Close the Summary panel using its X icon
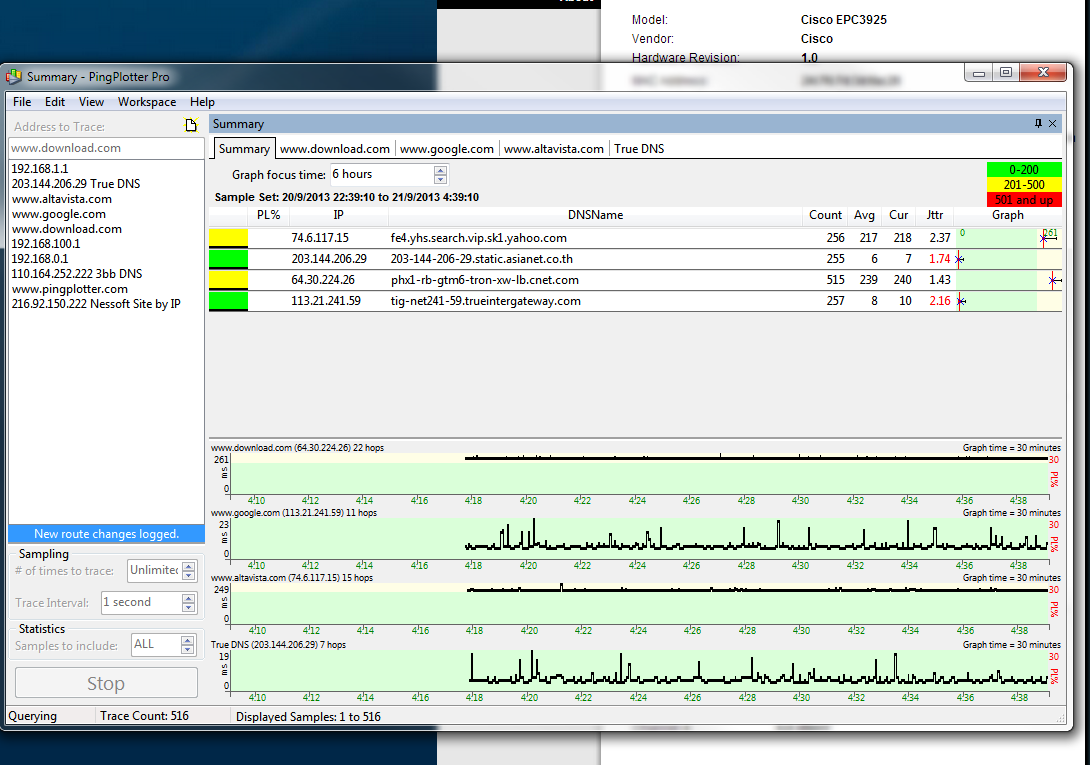The height and width of the screenshot is (765, 1090). point(1052,124)
